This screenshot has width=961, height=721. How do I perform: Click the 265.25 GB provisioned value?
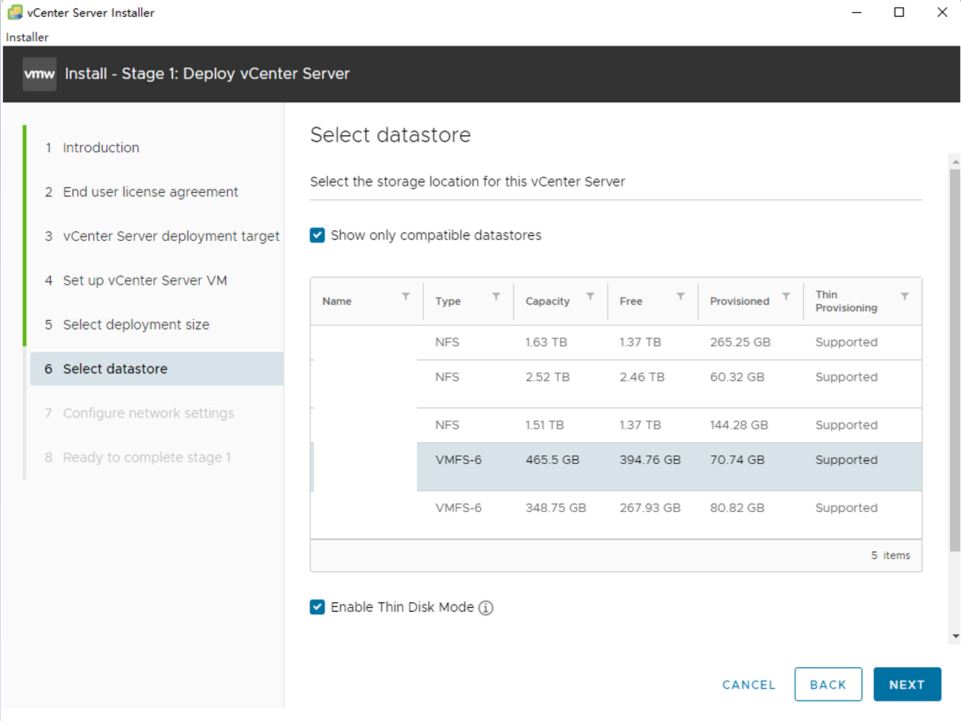pos(740,342)
